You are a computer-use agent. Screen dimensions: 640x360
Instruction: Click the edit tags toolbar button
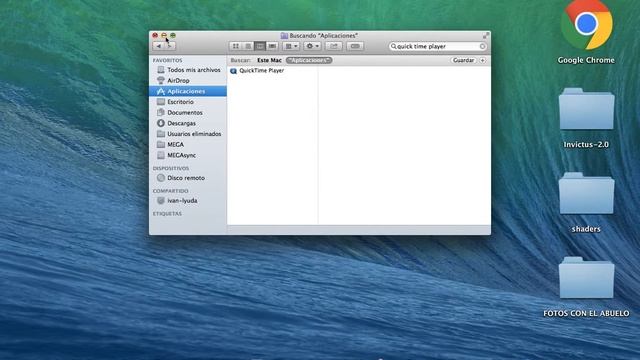(x=355, y=46)
